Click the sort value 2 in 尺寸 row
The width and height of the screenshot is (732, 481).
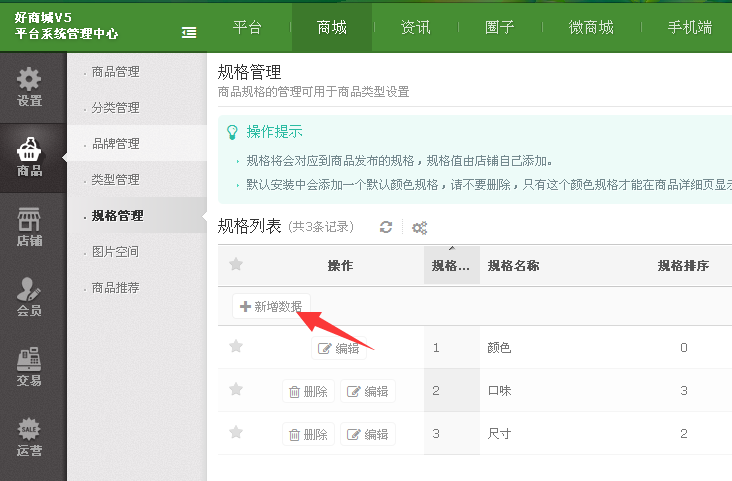pos(684,433)
